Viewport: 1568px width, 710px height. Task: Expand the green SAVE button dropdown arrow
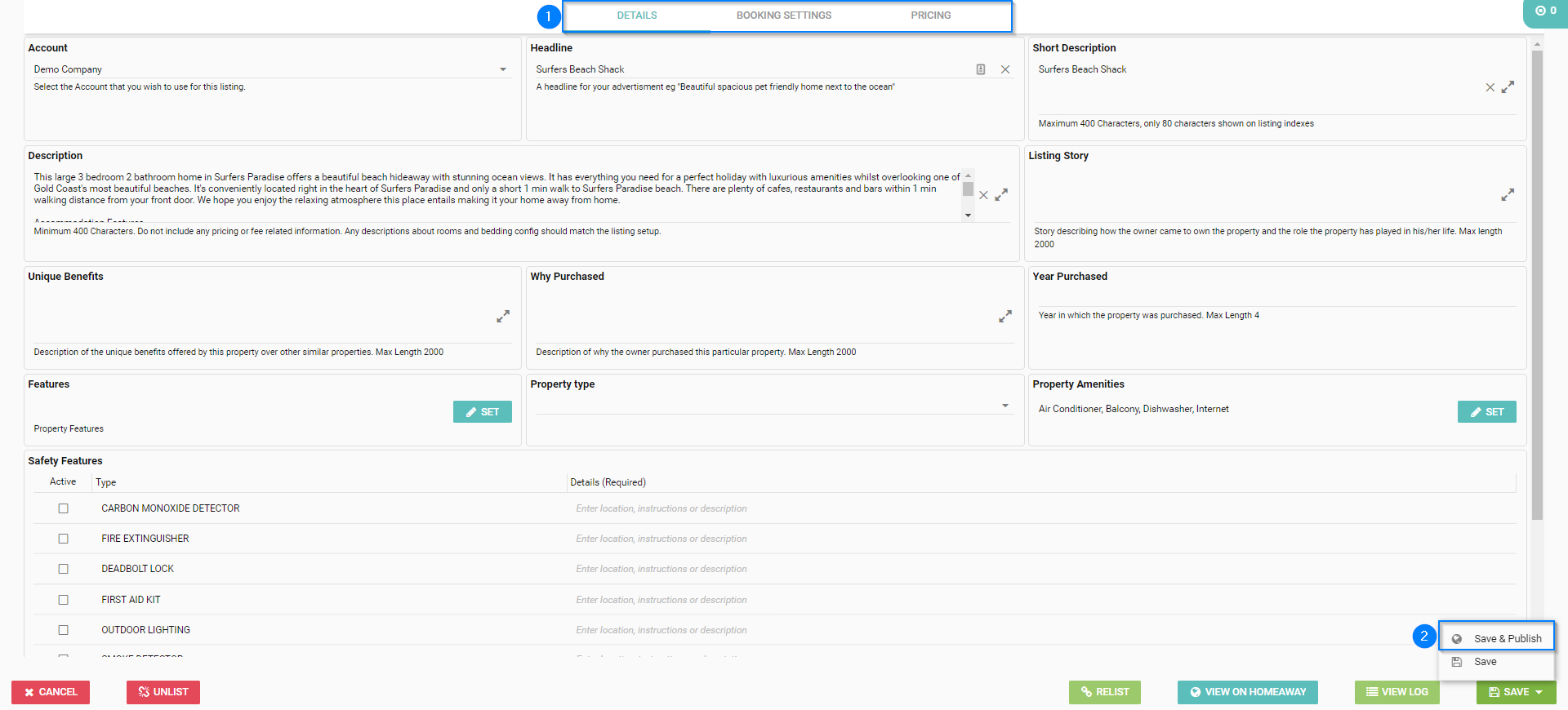[x=1539, y=692]
